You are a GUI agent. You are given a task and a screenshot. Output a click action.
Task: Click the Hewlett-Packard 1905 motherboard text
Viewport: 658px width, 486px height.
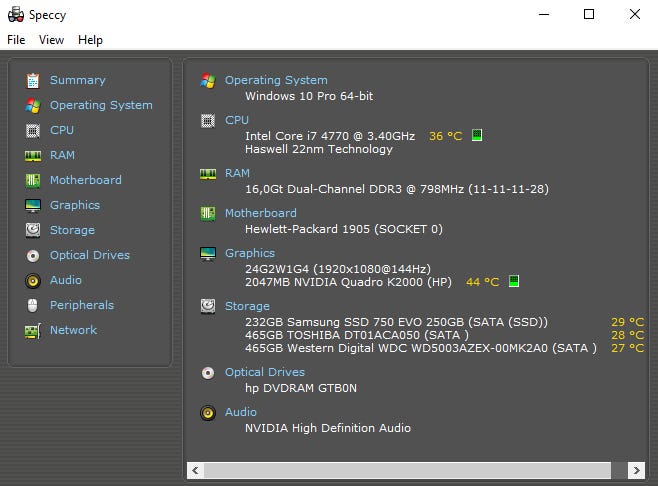point(344,229)
